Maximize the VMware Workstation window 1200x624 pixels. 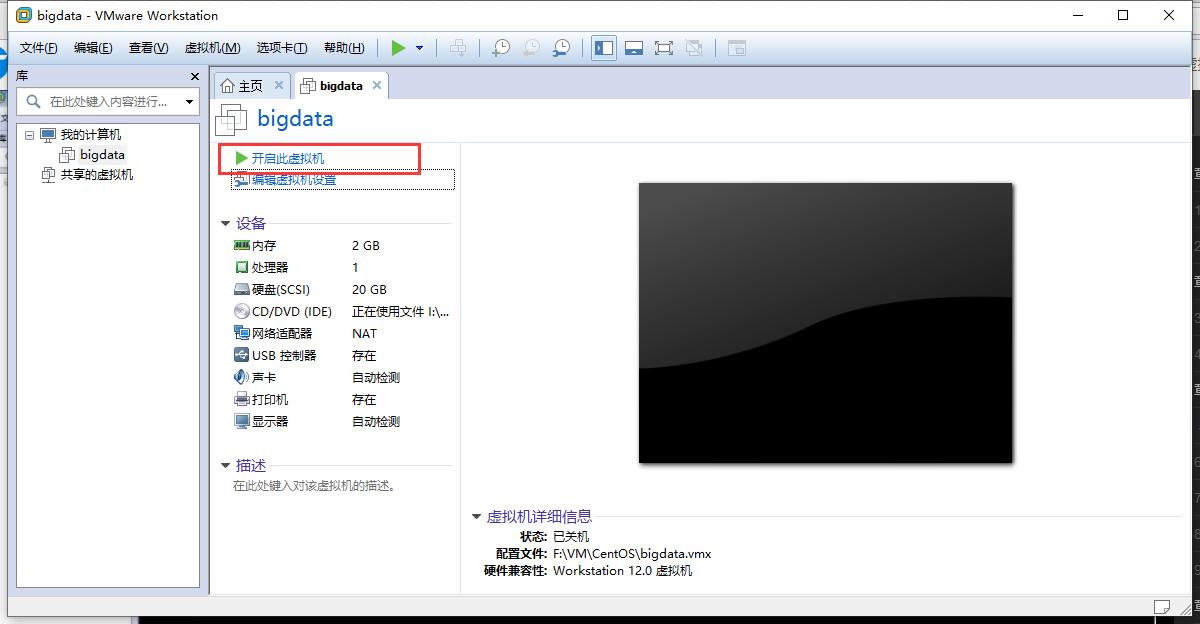click(x=1123, y=15)
